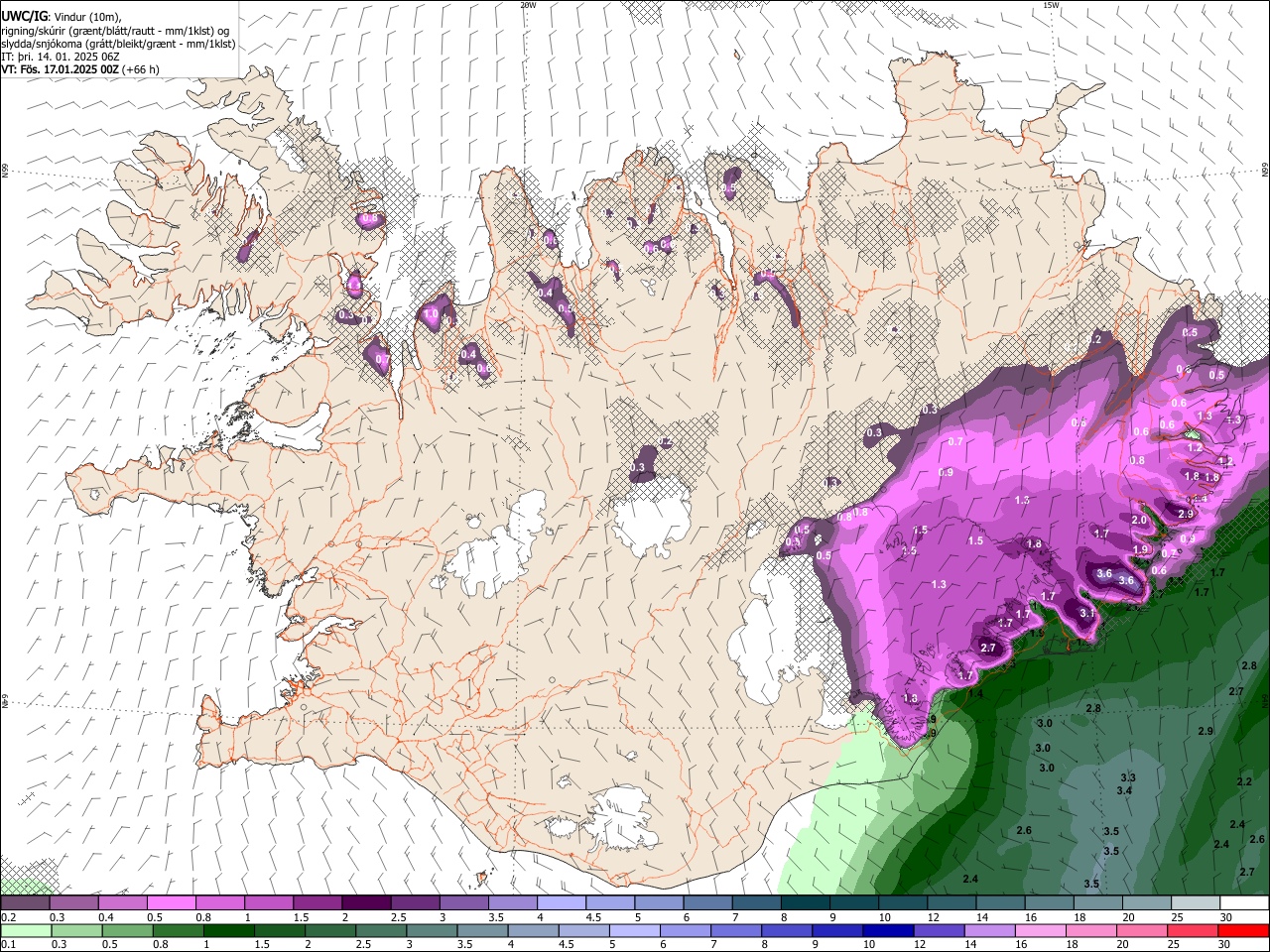1270x952 pixels.
Task: Click the '0.1' label on lower legend
Action: tap(8, 944)
